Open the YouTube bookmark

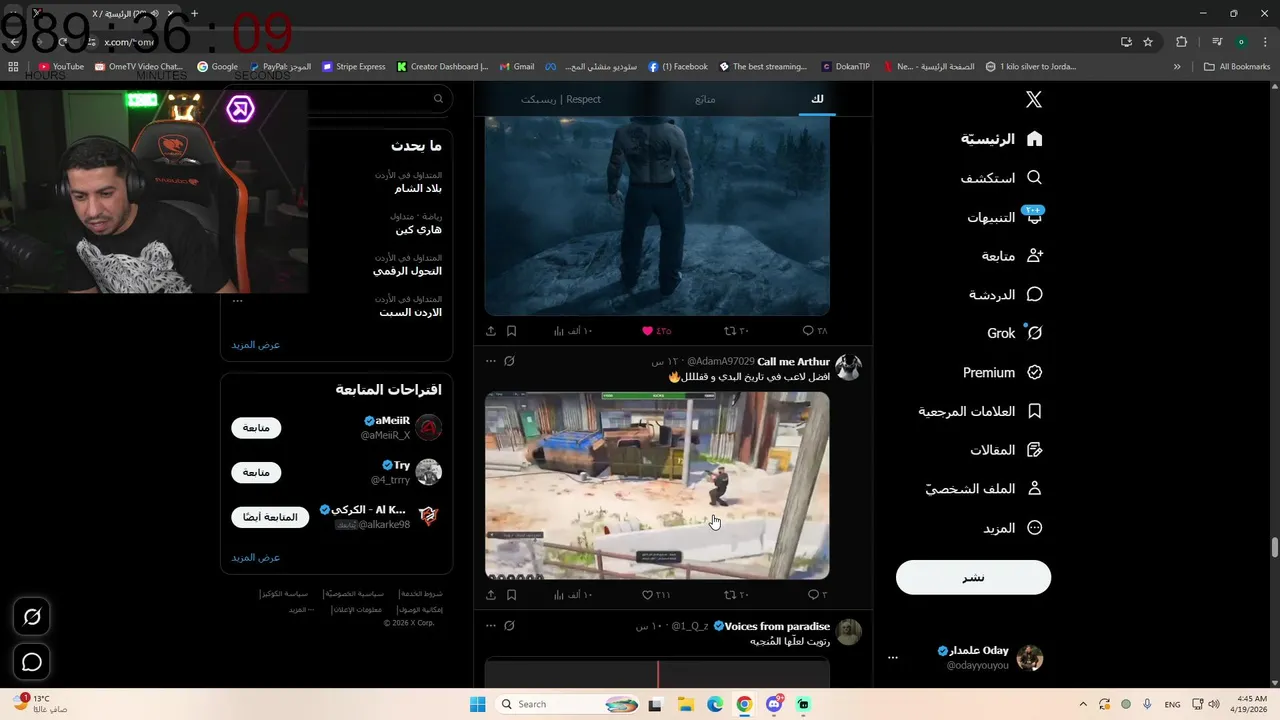pos(61,67)
